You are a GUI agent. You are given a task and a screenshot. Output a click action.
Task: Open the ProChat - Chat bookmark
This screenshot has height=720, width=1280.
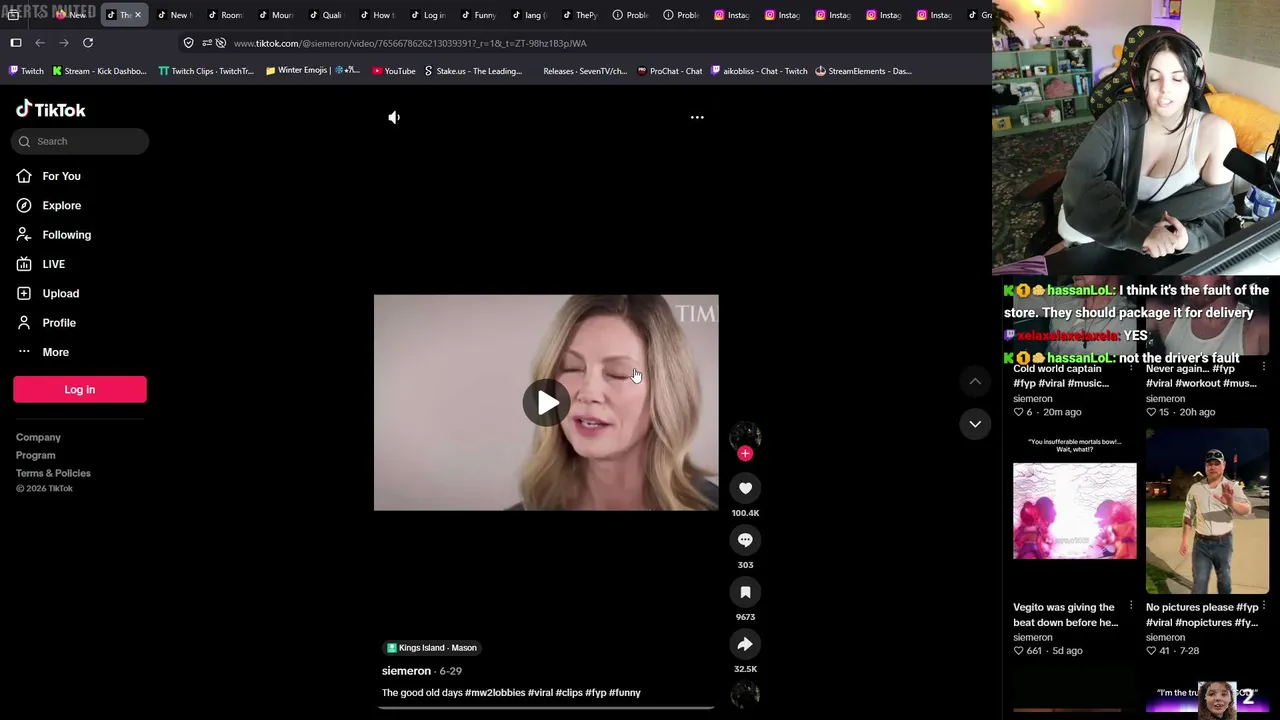pyautogui.click(x=669, y=71)
